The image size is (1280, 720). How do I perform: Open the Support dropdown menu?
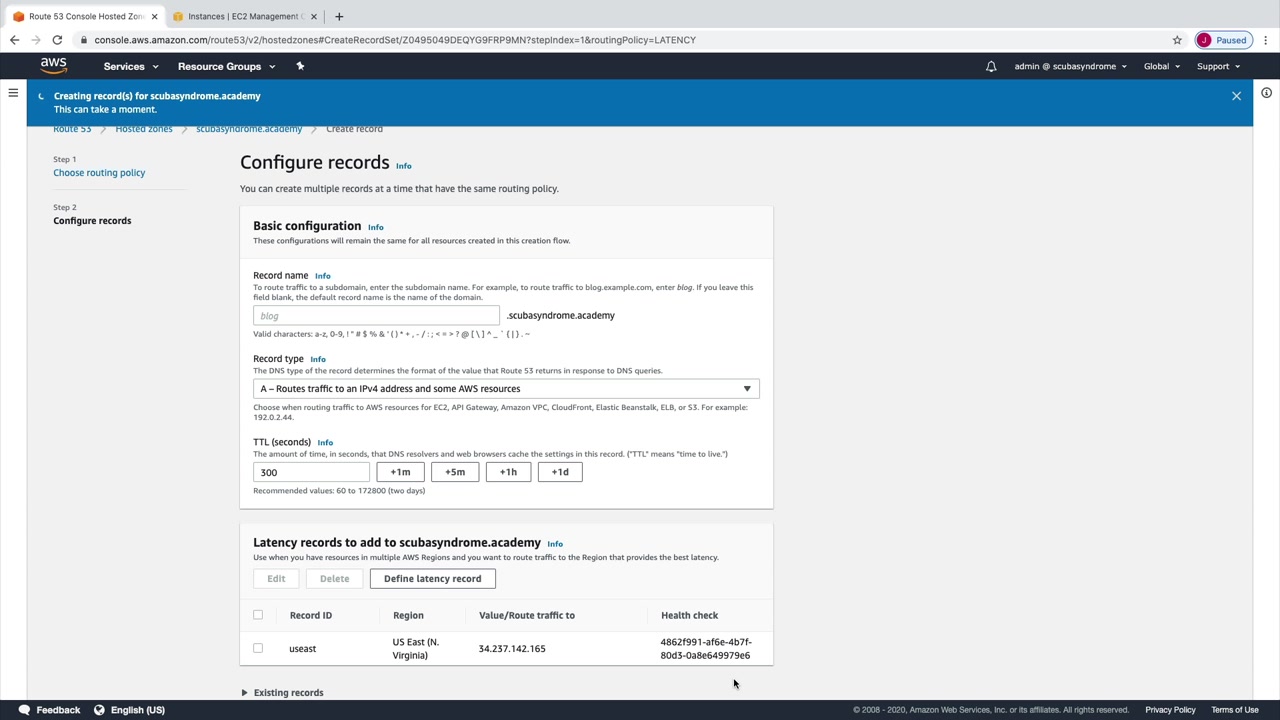point(1218,66)
